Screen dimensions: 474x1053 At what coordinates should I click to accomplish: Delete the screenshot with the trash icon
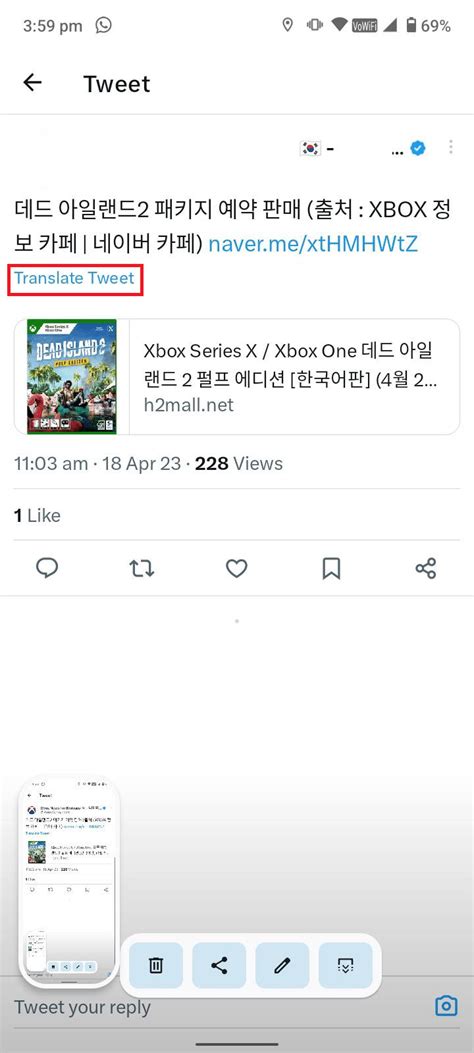click(x=156, y=966)
